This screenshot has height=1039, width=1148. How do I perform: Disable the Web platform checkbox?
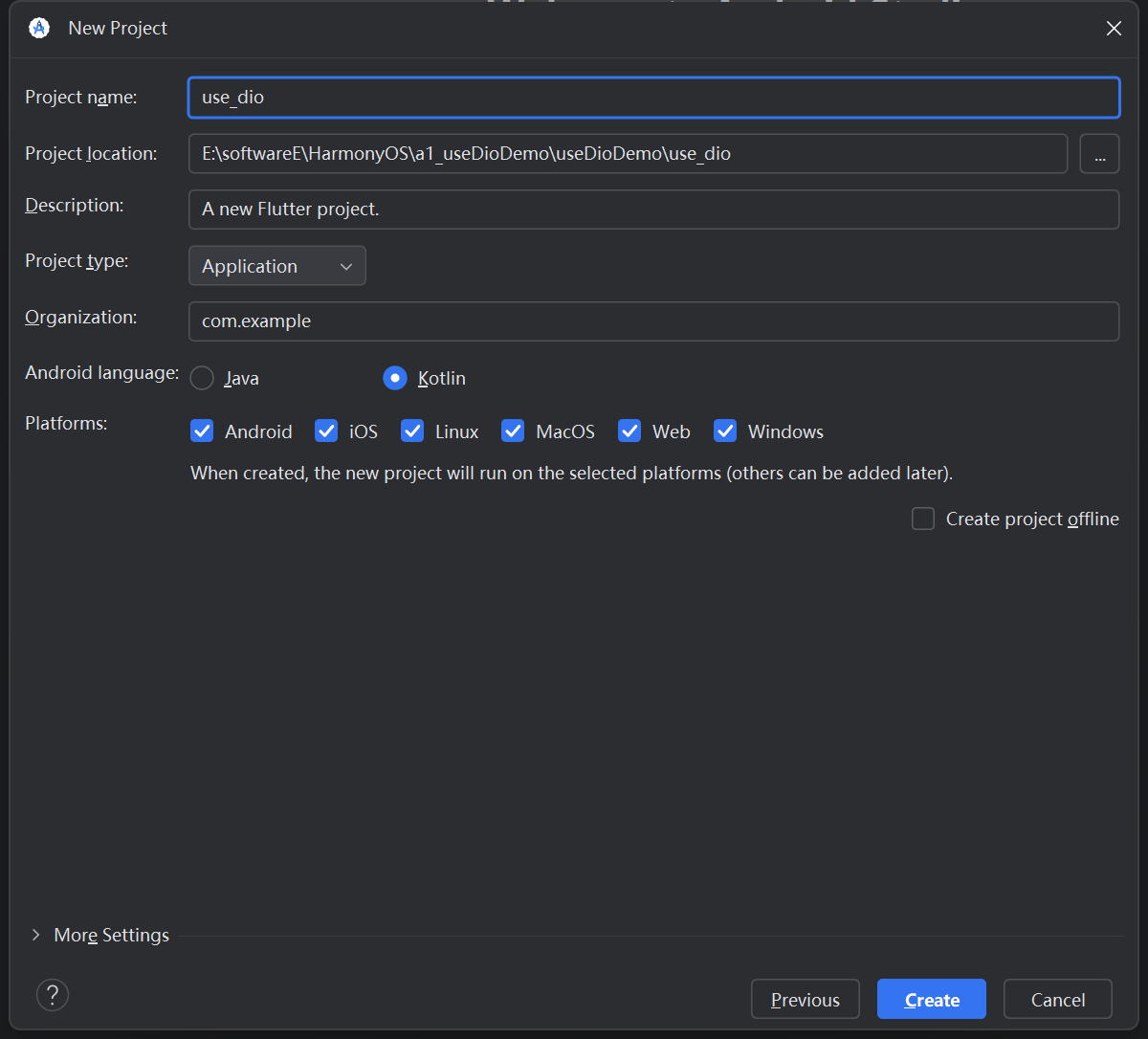pyautogui.click(x=629, y=431)
